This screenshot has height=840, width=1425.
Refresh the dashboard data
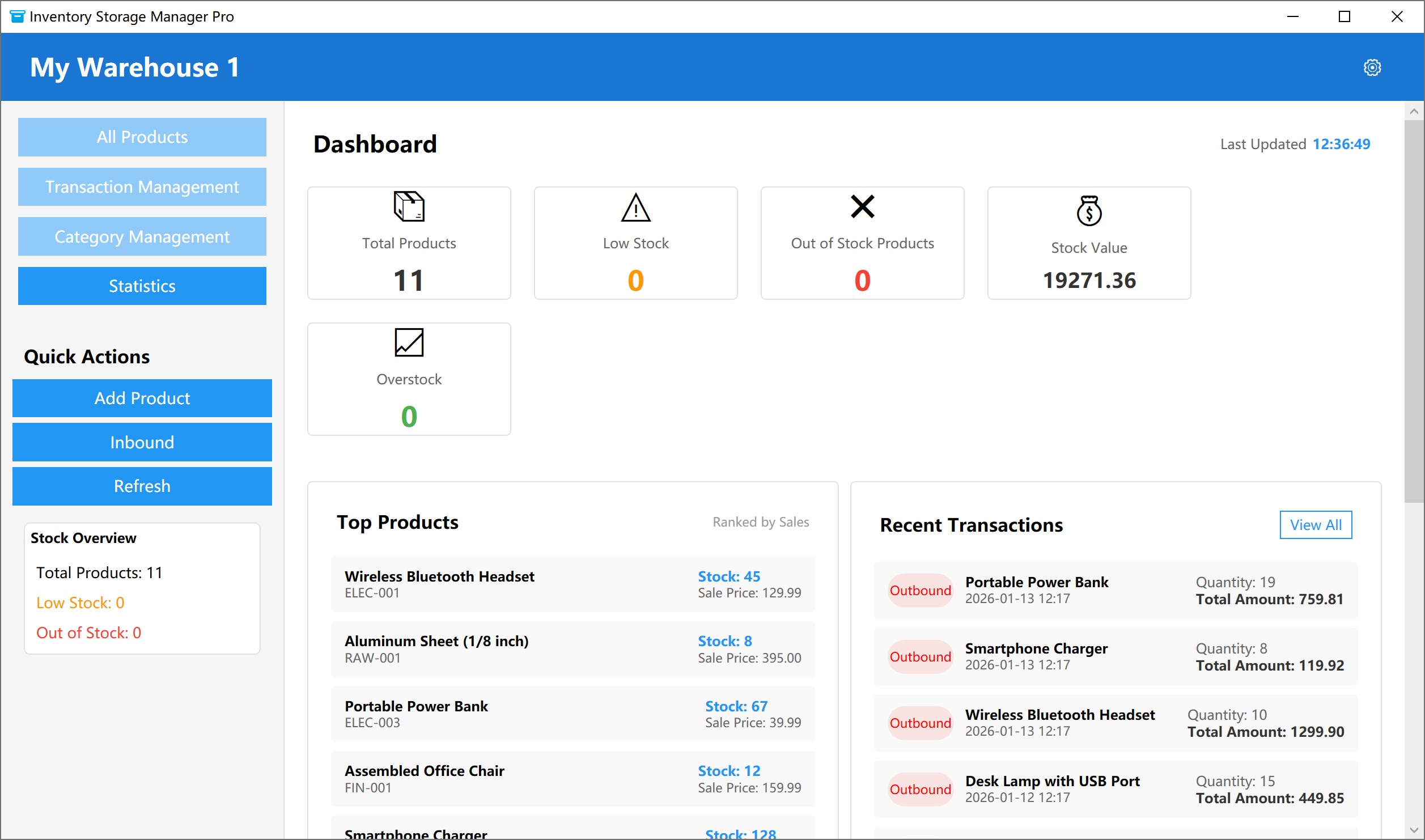142,486
